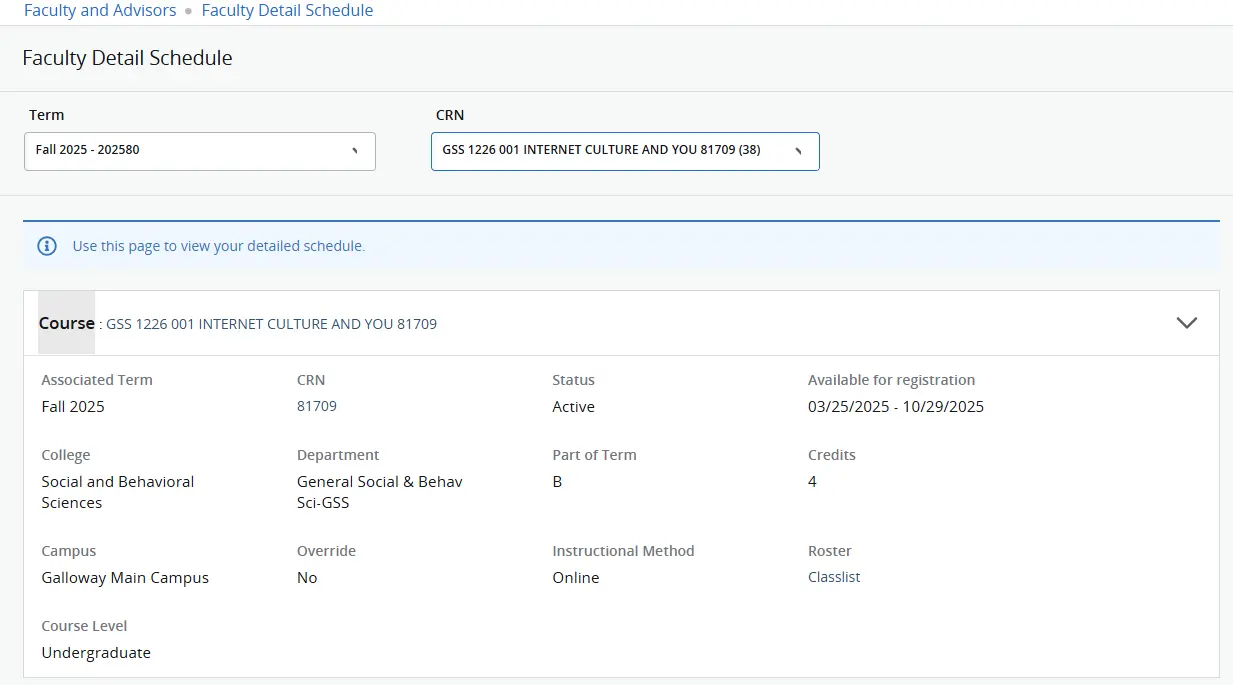This screenshot has width=1233, height=685.
Task: Click the Course header bar to collapse it
Action: point(600,323)
